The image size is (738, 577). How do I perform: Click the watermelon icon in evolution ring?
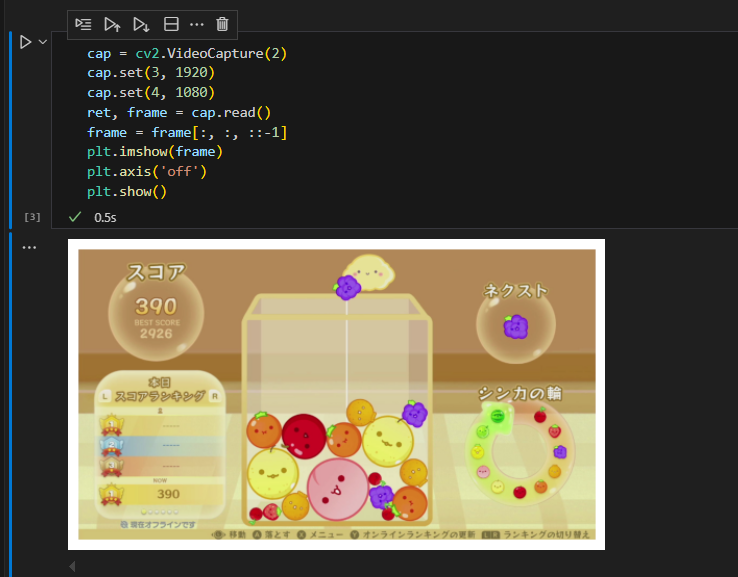(497, 416)
